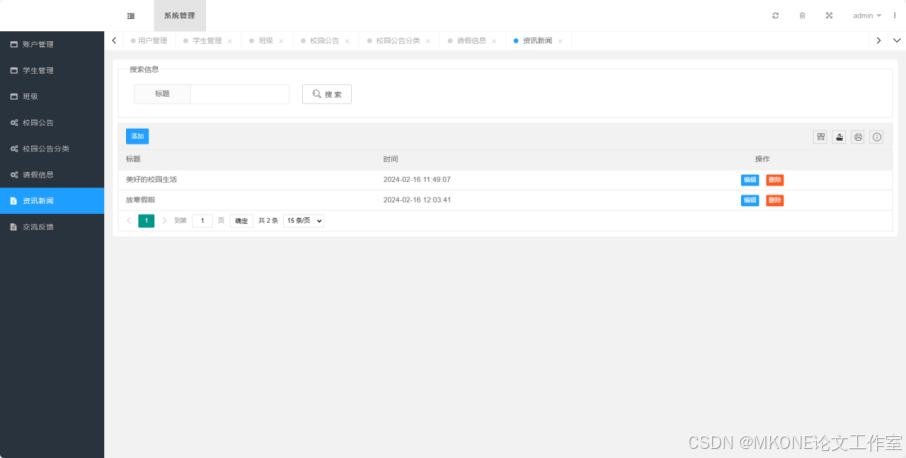The height and width of the screenshot is (458, 906).
Task: Click the jump-to-page number input
Action: click(x=202, y=221)
